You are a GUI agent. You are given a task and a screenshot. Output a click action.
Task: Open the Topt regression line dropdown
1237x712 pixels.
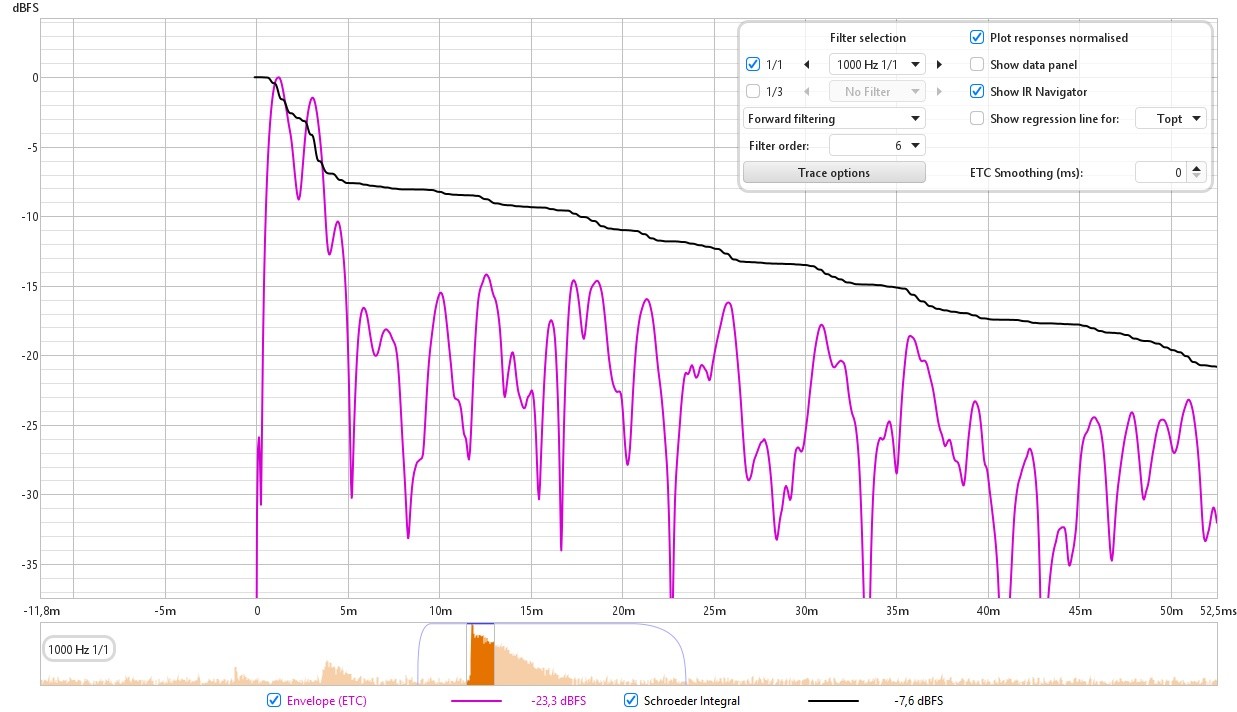(1171, 119)
